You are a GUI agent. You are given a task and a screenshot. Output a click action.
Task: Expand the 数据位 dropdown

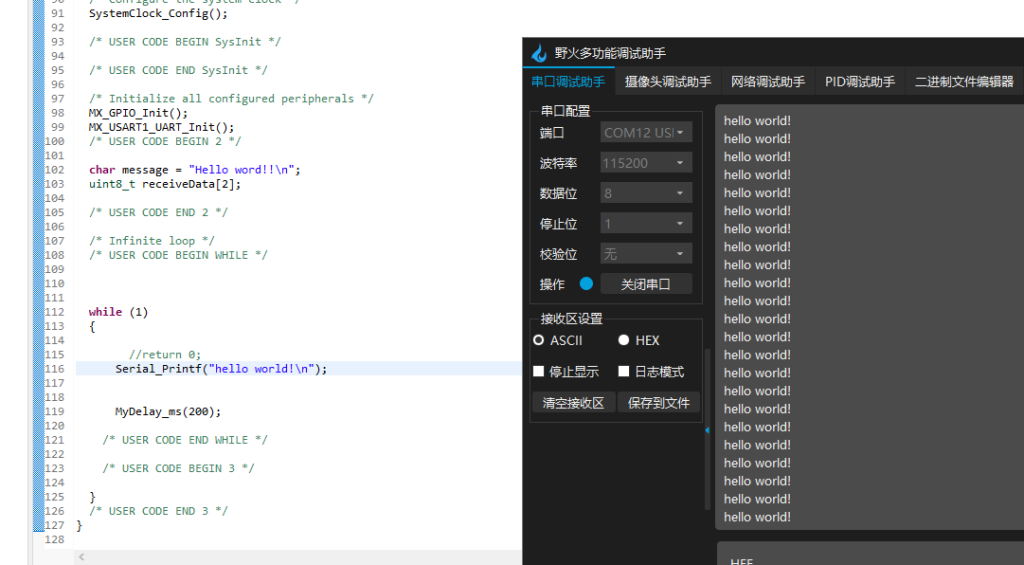[646, 193]
